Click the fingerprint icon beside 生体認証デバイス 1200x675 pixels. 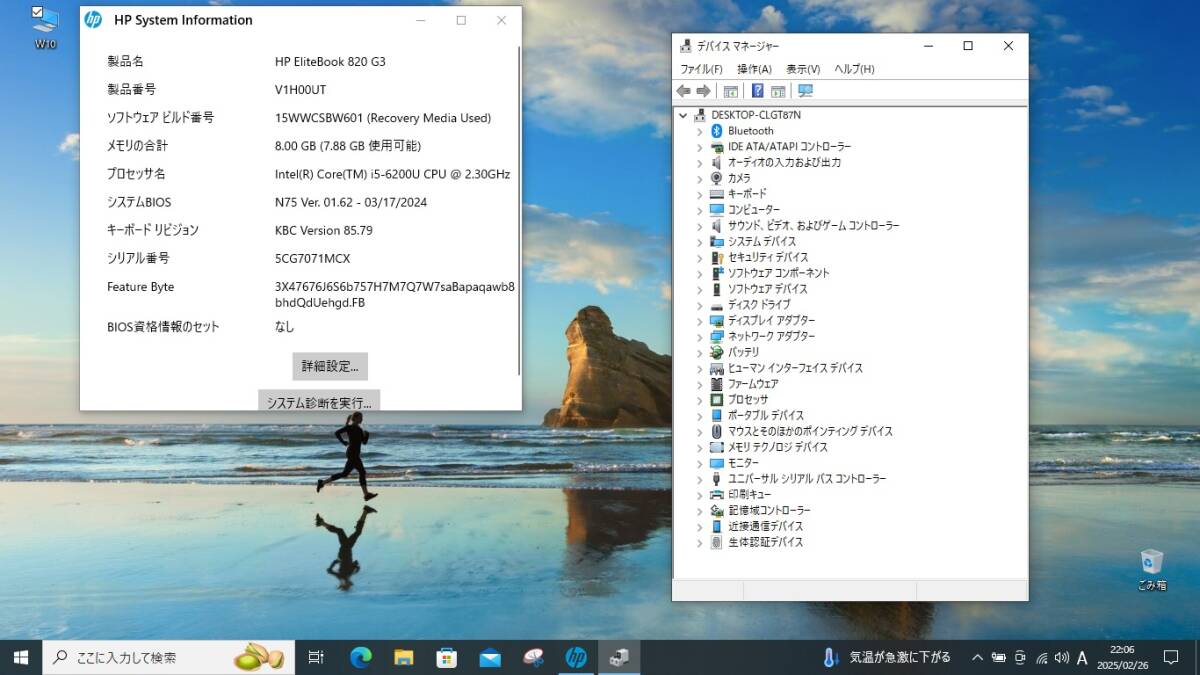pyautogui.click(x=716, y=542)
